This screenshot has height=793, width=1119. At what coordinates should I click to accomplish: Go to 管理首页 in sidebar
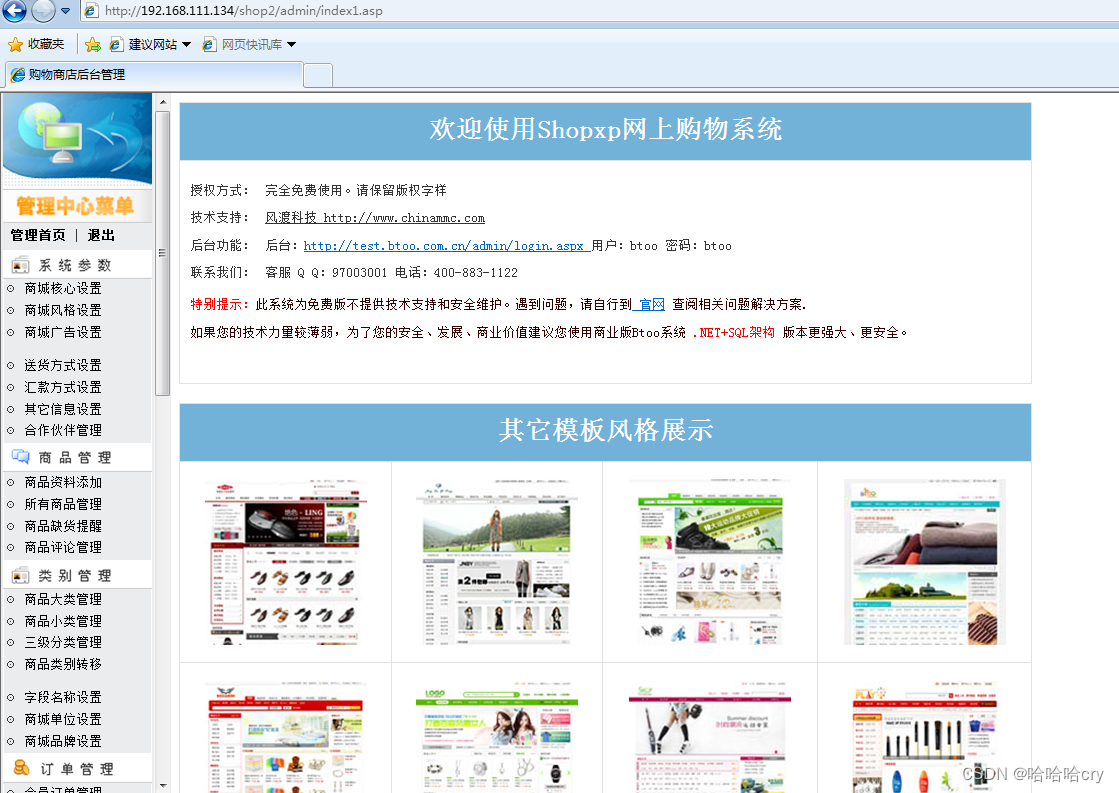coord(38,236)
